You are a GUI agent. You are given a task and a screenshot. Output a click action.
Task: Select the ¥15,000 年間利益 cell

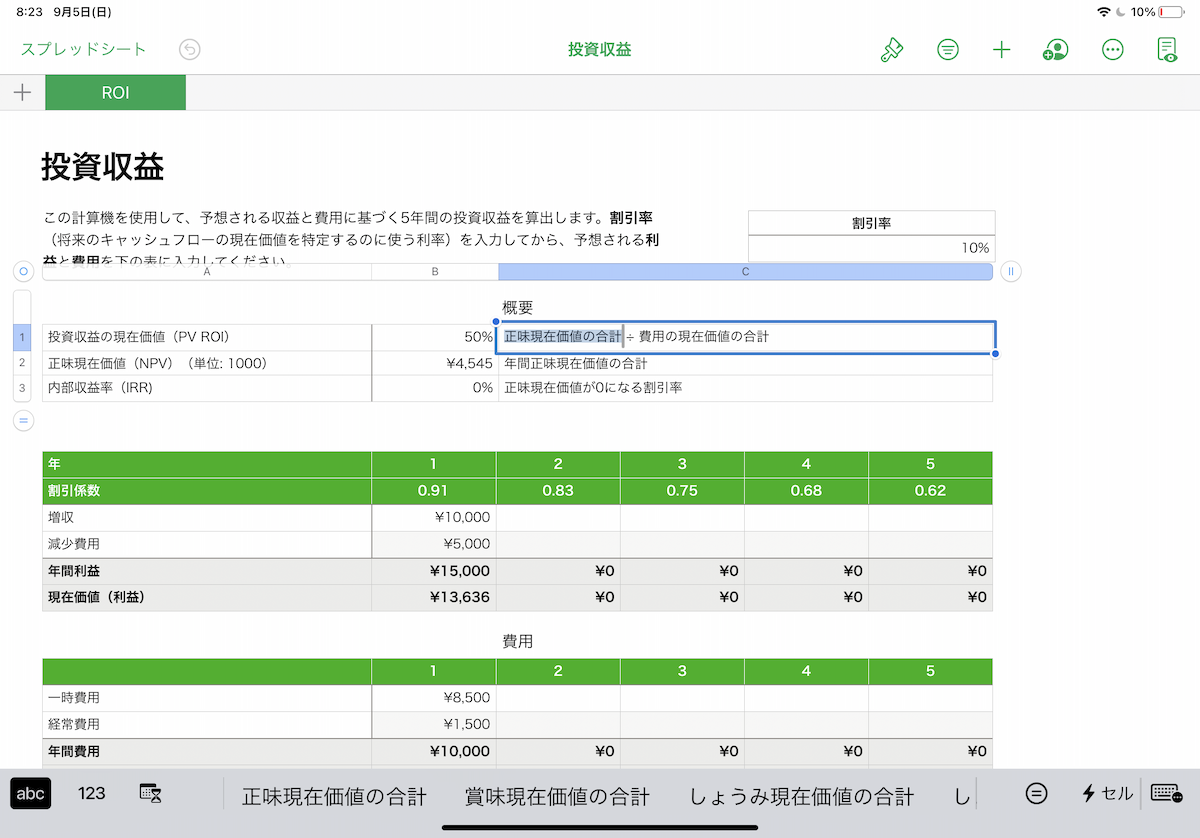click(434, 571)
